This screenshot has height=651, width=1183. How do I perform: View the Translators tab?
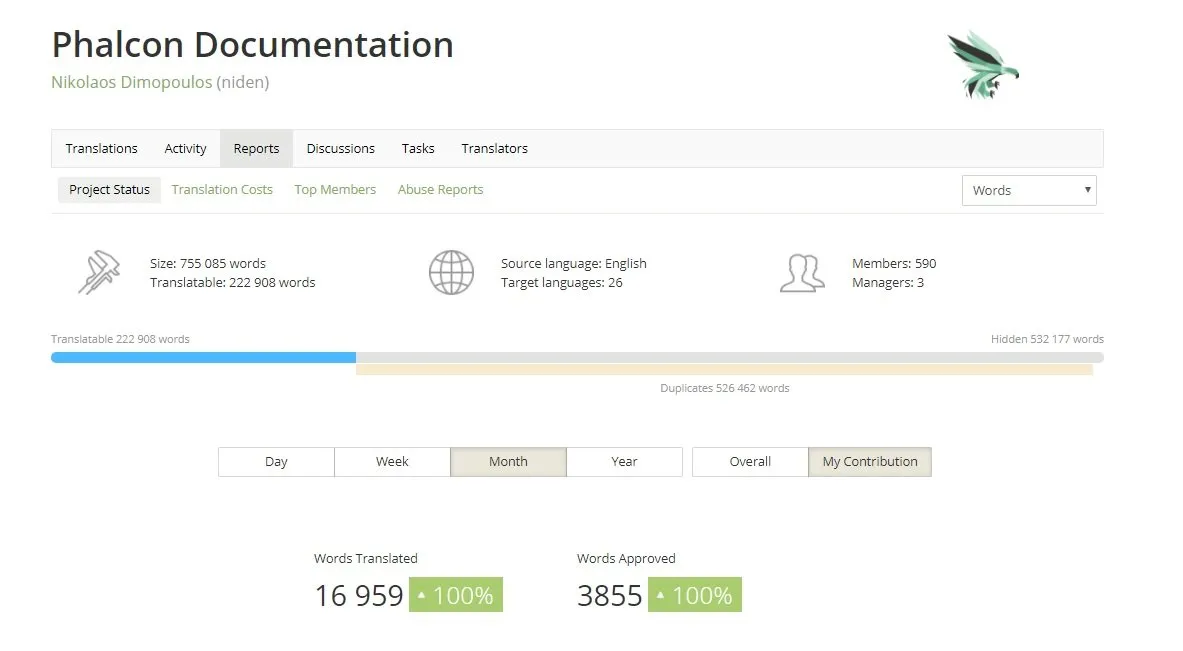[495, 149]
